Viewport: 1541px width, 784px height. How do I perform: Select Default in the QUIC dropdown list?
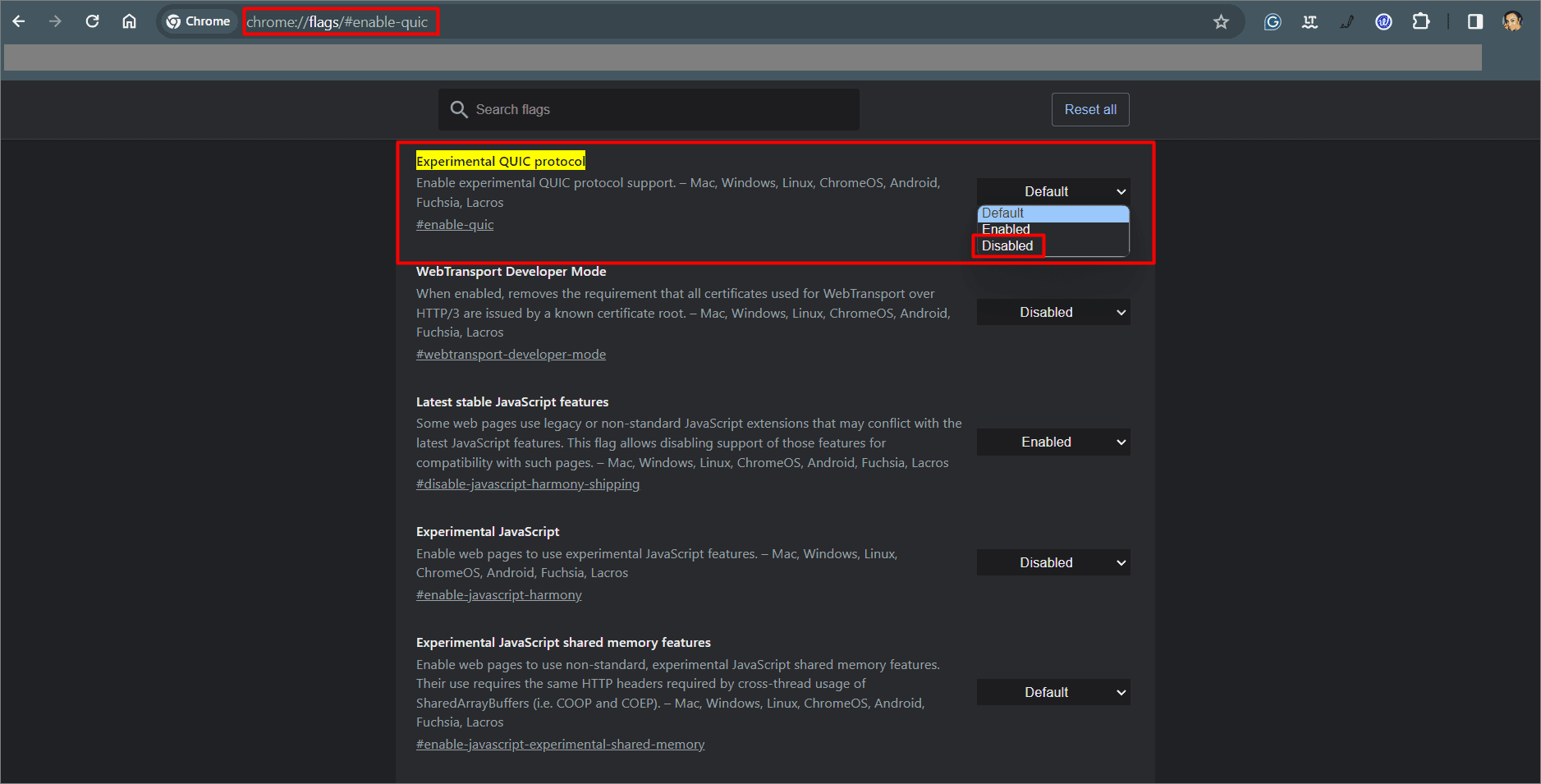click(x=1053, y=213)
